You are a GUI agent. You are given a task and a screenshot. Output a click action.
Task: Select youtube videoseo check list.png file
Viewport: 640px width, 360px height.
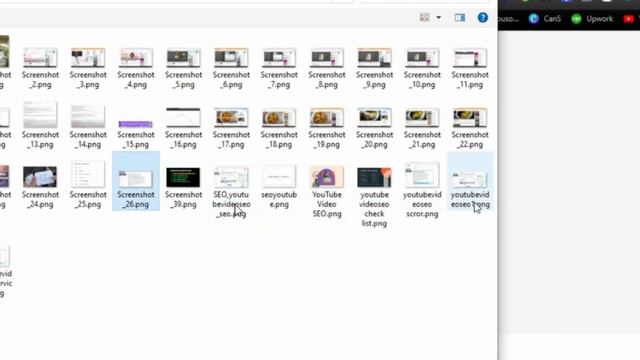tap(374, 197)
